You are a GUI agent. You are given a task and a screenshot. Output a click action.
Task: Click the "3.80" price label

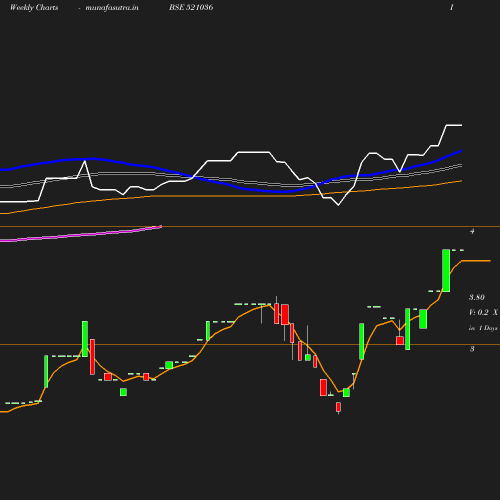[477, 297]
